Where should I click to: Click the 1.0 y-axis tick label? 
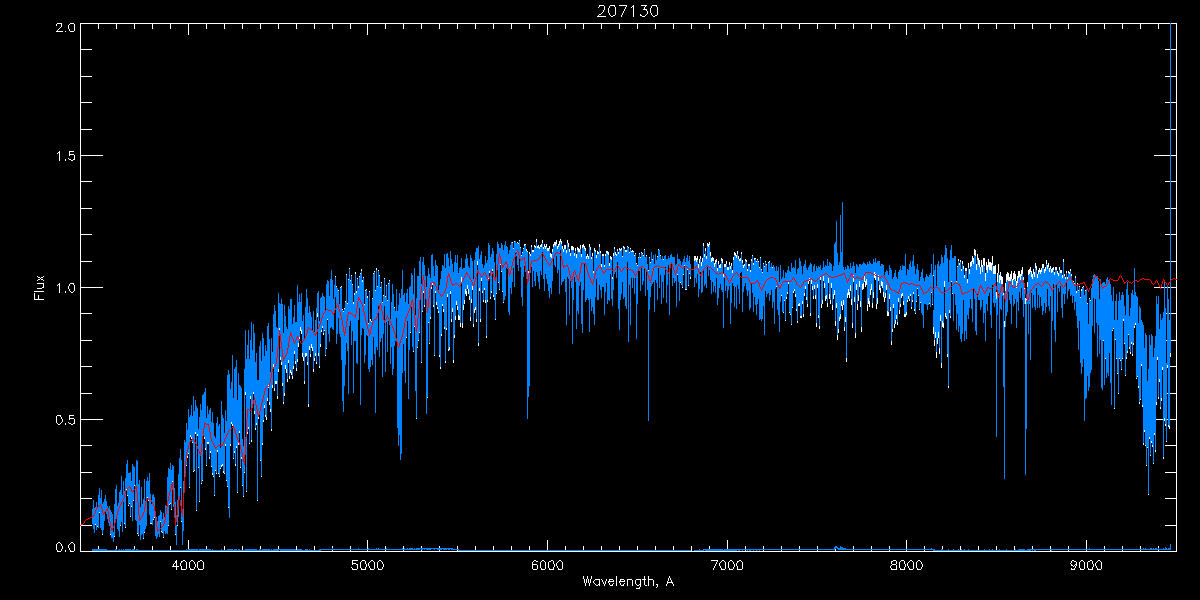(65, 288)
